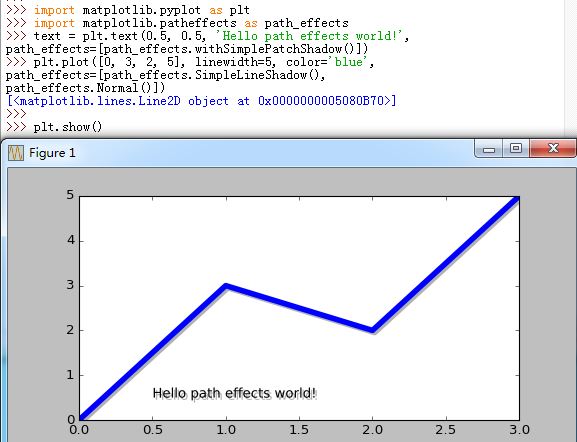The width and height of the screenshot is (577, 442).
Task: Click the x-axis tick label 2.5
Action: point(446,430)
